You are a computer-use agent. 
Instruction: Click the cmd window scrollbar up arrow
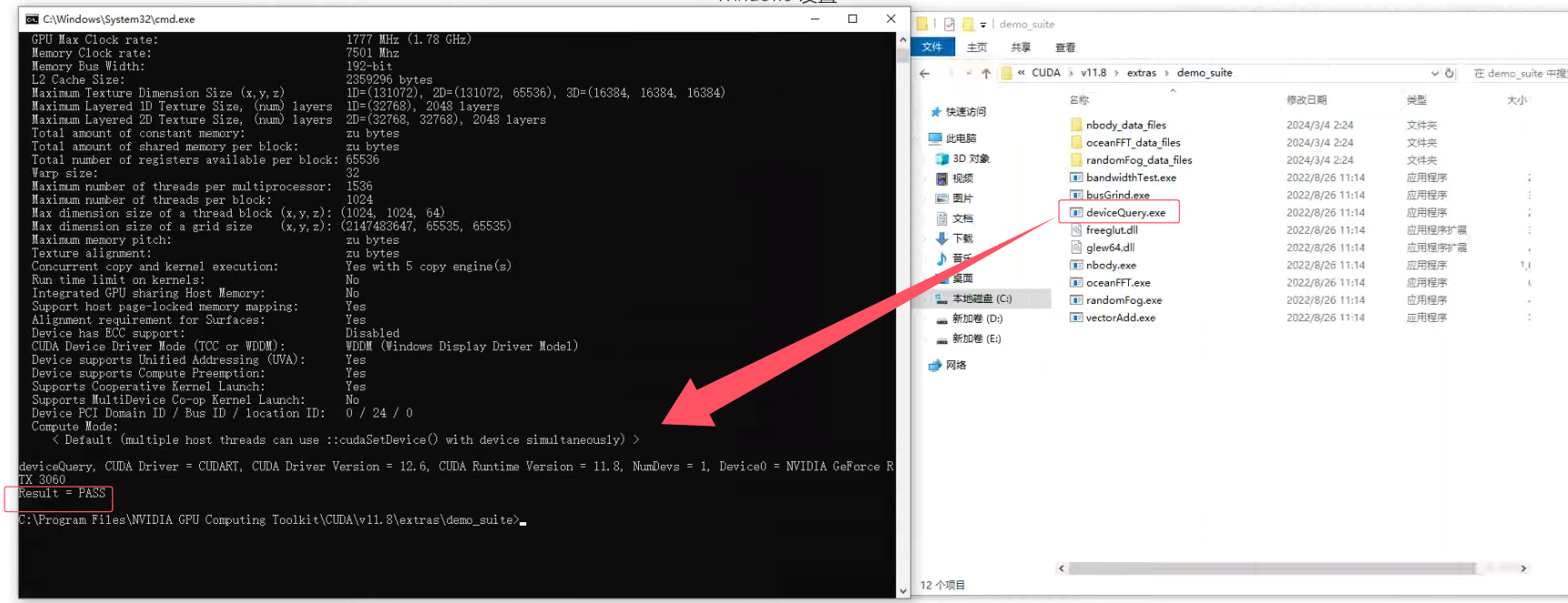point(903,40)
